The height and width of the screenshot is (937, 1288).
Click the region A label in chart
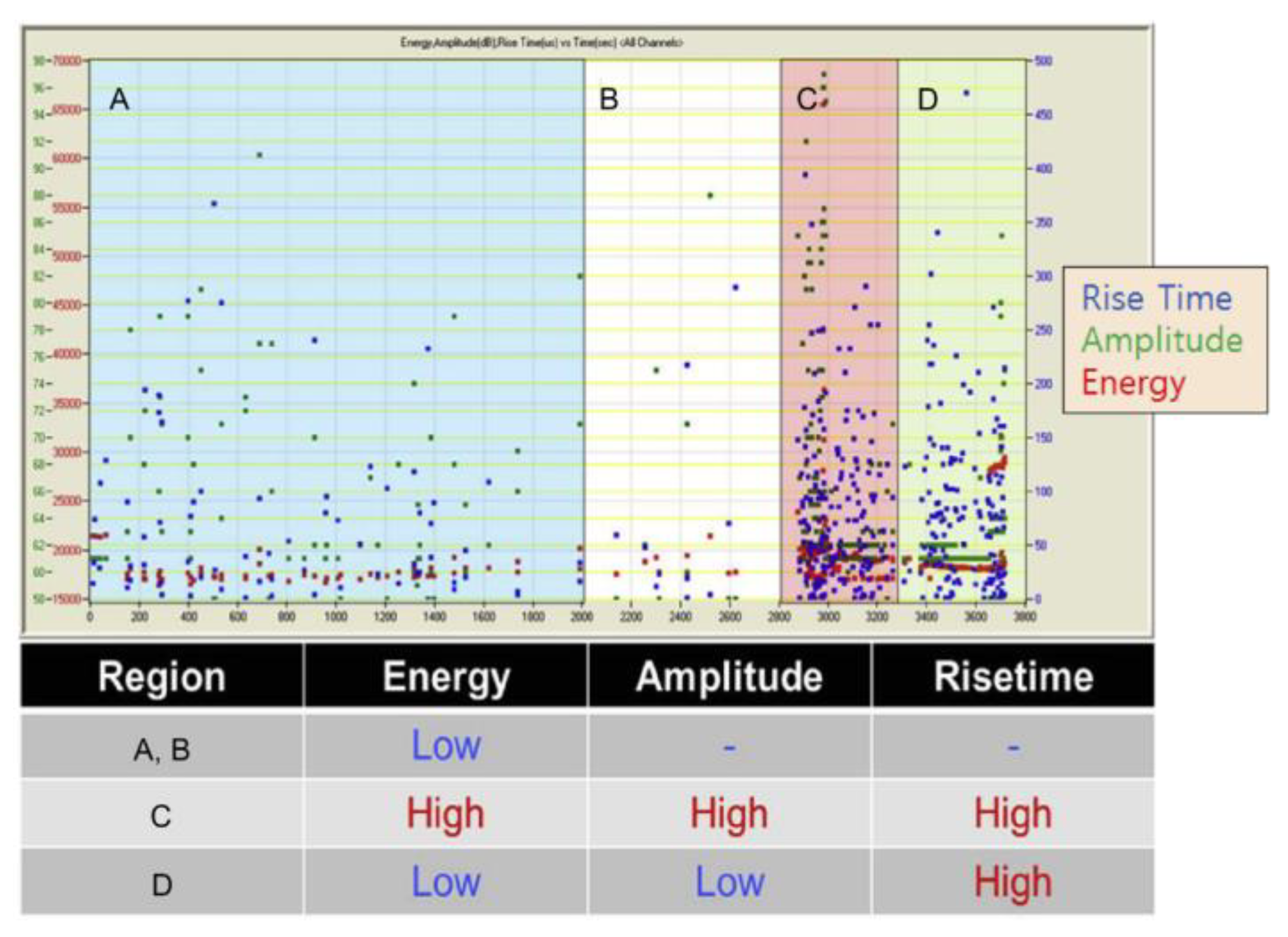point(120,99)
